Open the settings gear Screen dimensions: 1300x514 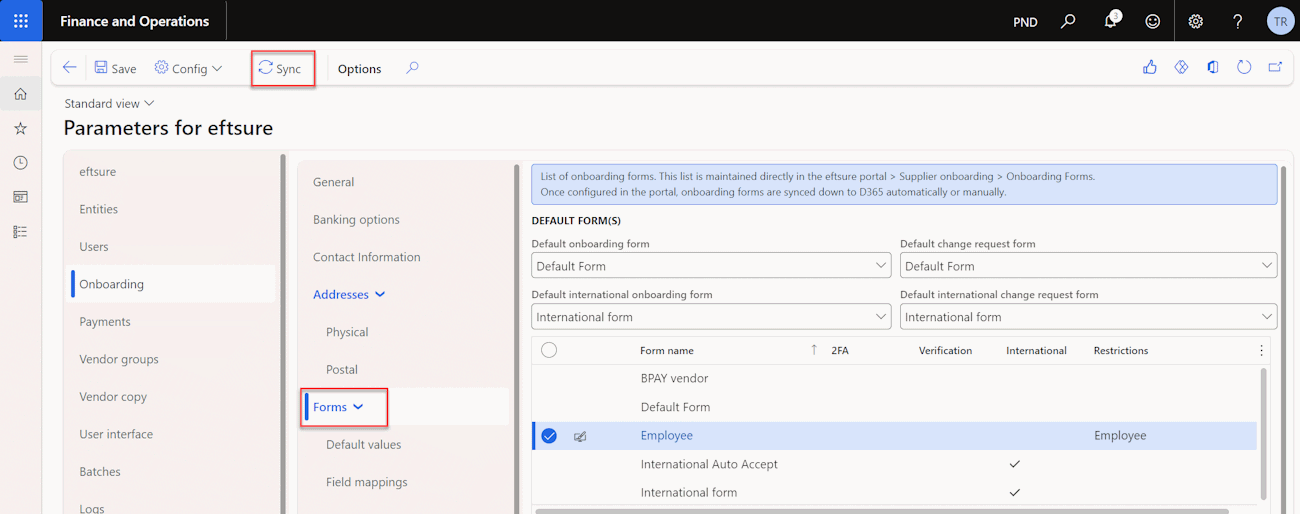click(1195, 21)
